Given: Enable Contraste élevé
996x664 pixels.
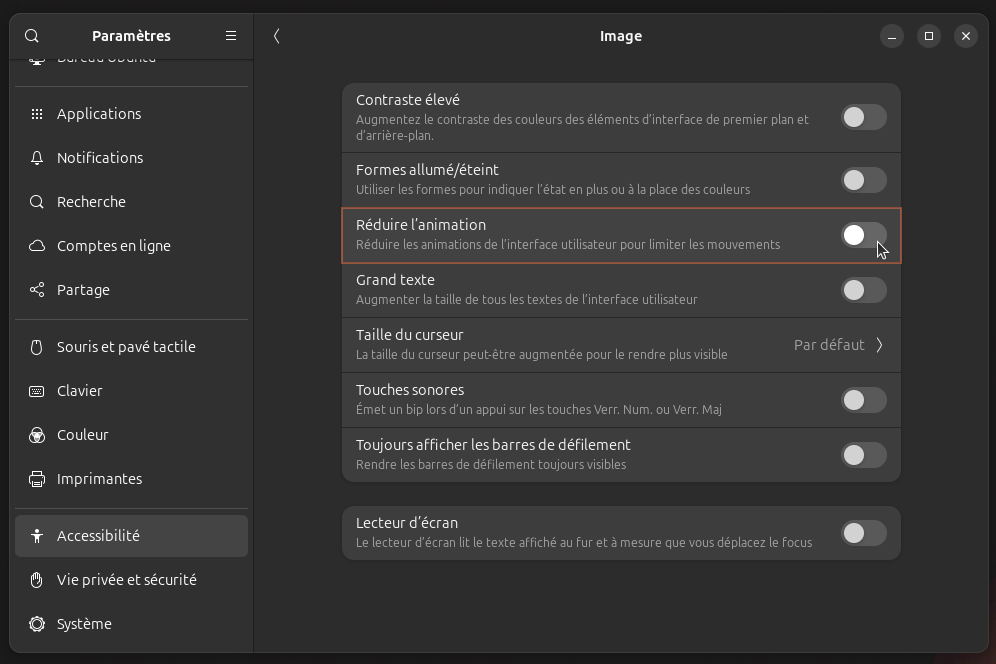Looking at the screenshot, I should click(863, 117).
